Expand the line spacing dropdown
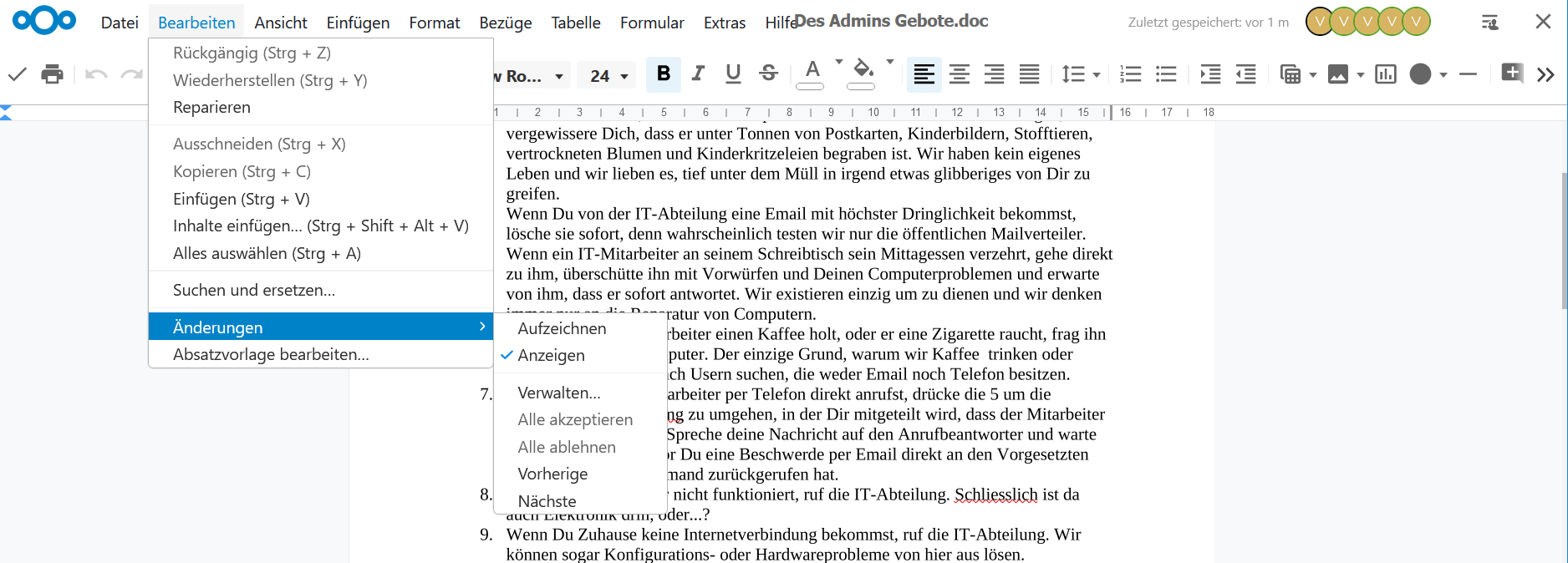Image resolution: width=1568 pixels, height=563 pixels. (x=1097, y=75)
